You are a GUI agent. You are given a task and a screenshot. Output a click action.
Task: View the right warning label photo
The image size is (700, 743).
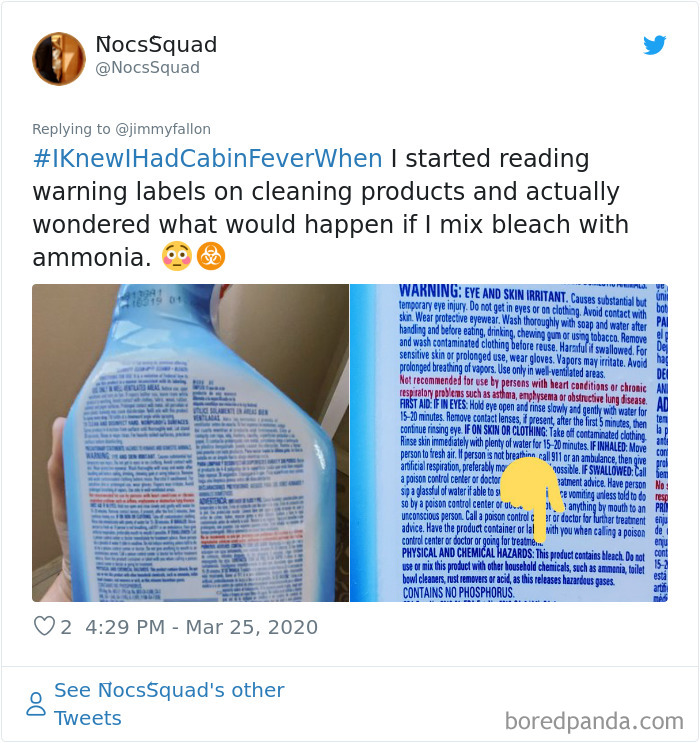coord(509,443)
